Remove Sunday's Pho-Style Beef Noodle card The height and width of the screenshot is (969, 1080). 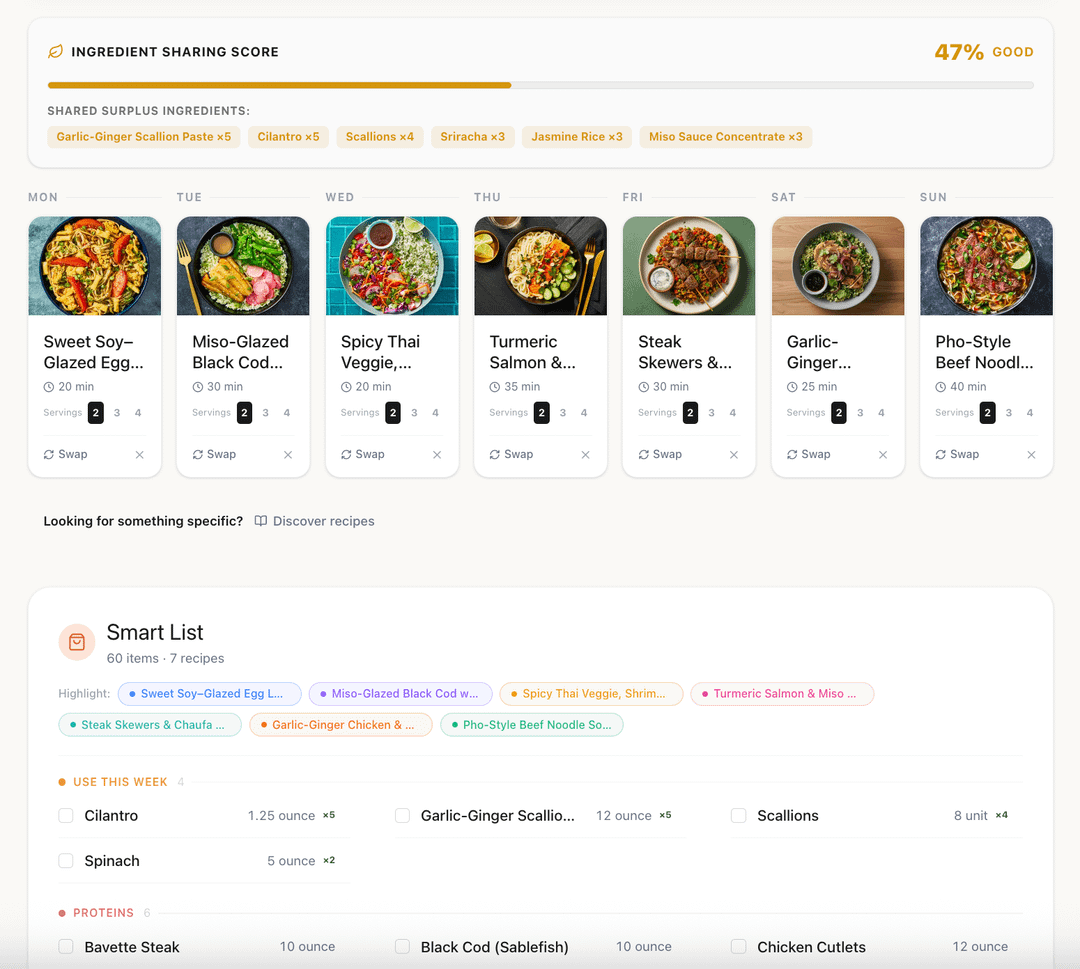(x=1031, y=455)
